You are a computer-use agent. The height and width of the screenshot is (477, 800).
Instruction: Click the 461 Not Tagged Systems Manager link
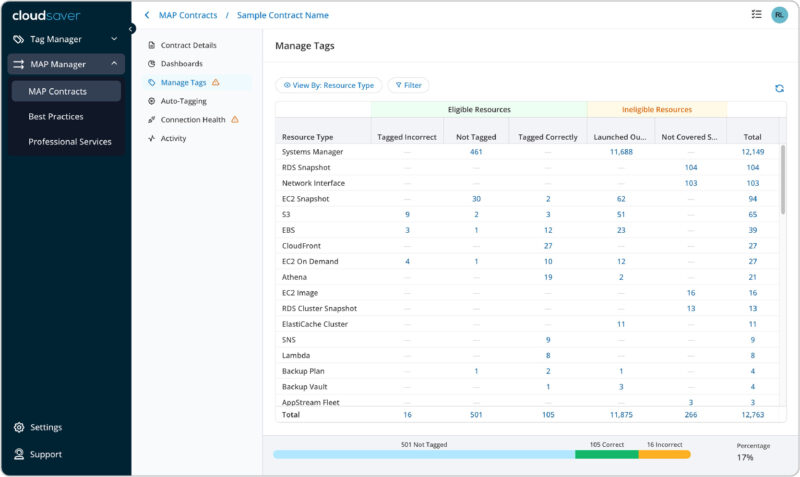coord(476,152)
